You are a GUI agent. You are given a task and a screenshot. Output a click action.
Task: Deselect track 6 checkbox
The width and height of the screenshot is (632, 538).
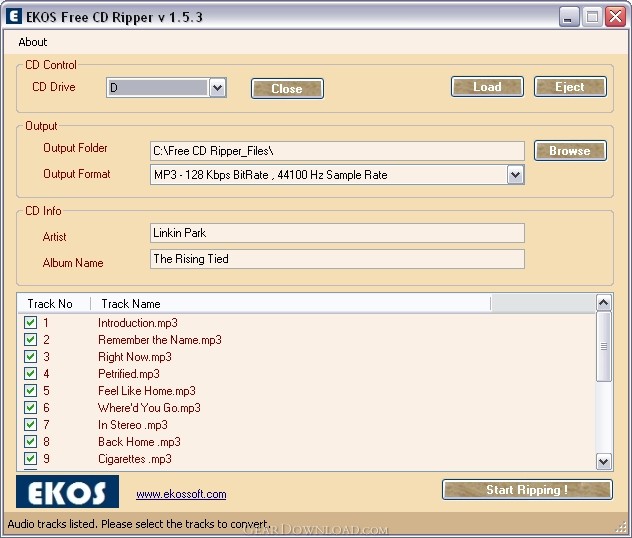tap(30, 407)
